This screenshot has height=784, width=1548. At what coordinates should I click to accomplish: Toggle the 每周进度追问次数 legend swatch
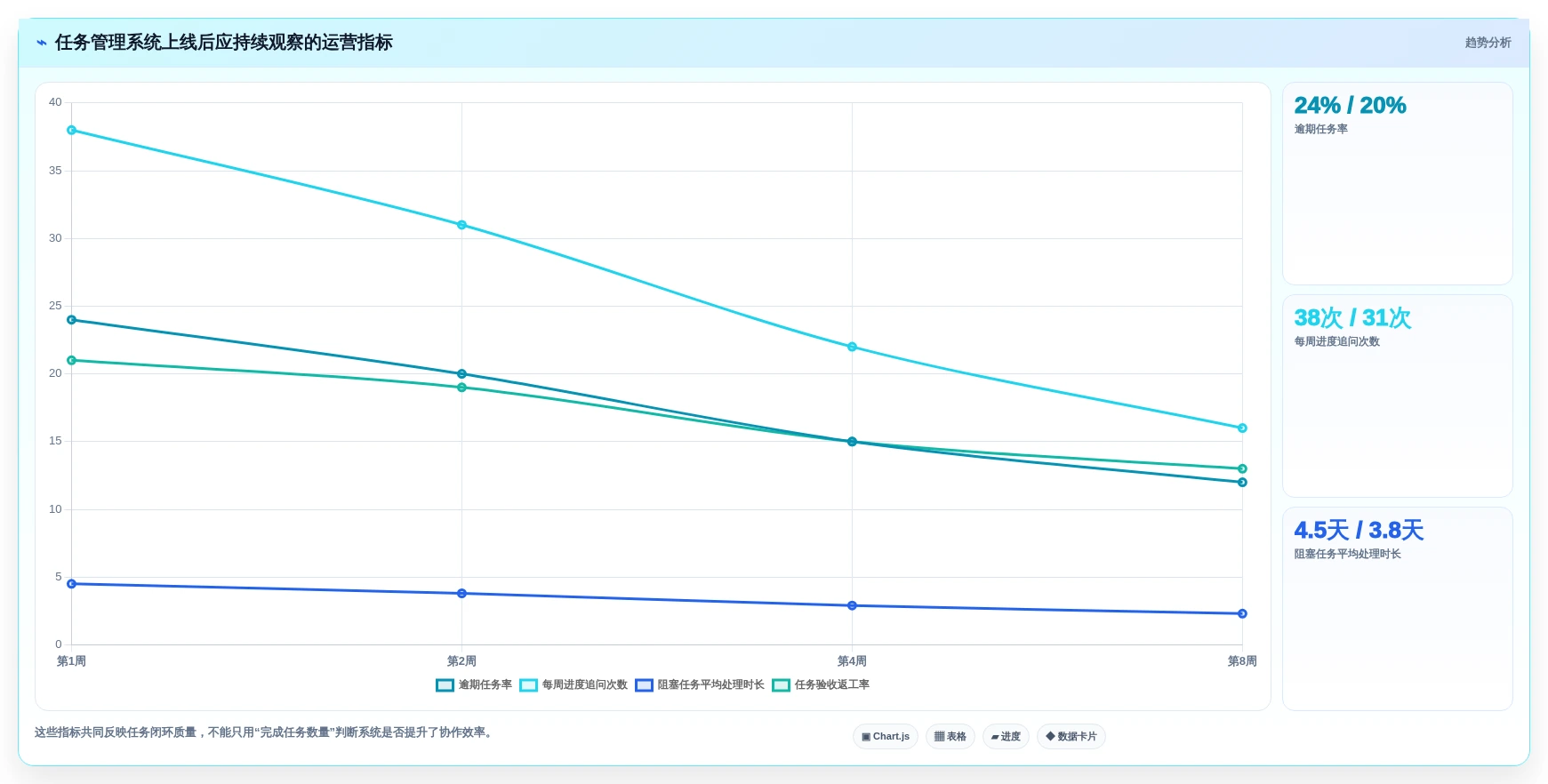pos(529,685)
